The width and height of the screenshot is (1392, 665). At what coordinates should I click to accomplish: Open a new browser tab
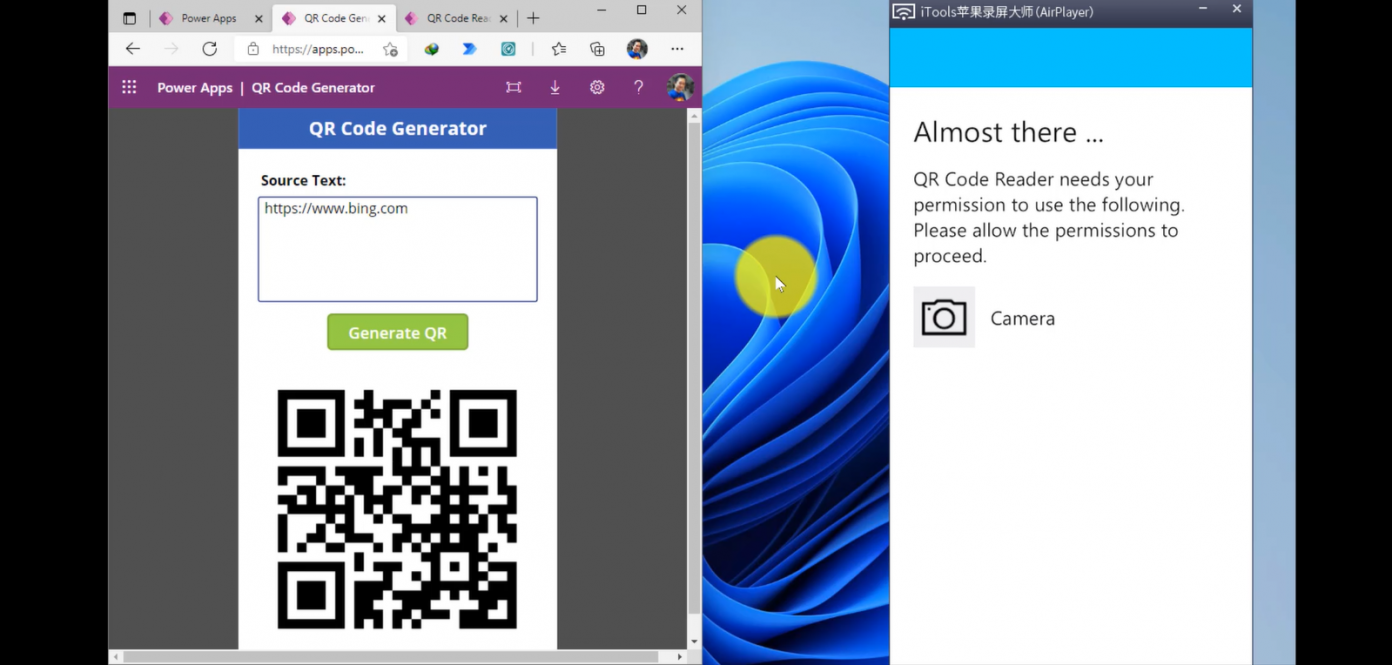point(533,18)
